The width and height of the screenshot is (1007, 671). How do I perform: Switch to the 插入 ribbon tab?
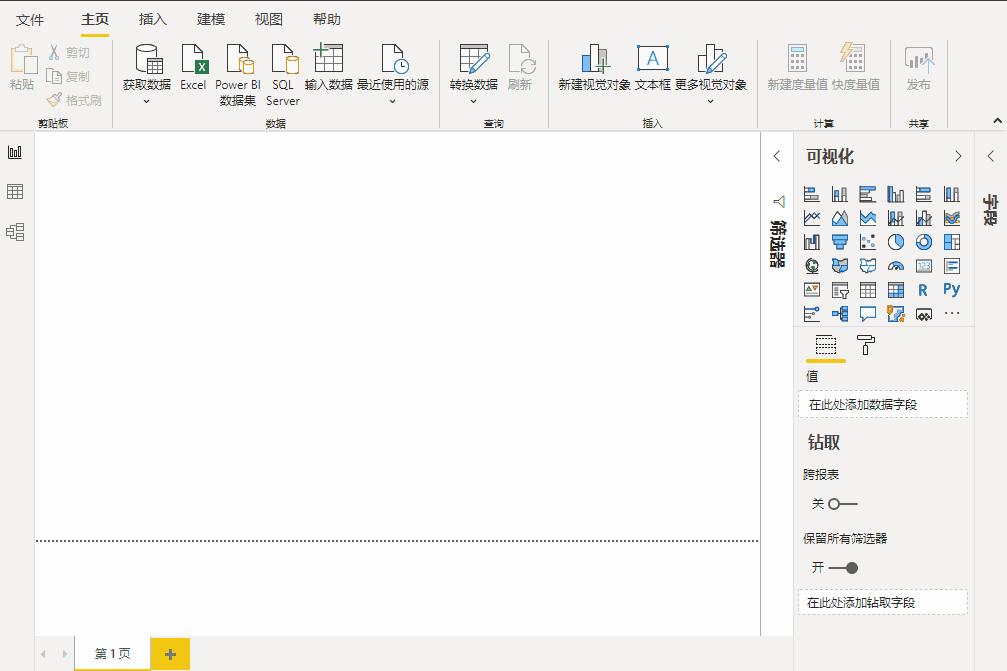150,18
